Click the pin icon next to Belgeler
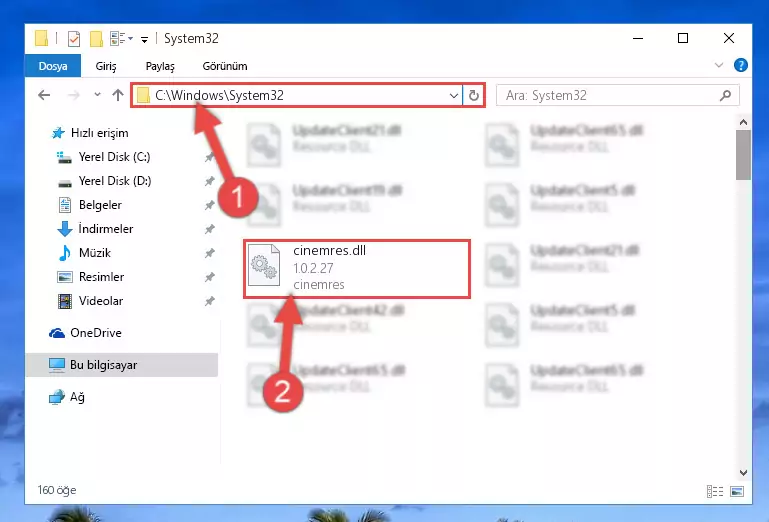 click(209, 205)
